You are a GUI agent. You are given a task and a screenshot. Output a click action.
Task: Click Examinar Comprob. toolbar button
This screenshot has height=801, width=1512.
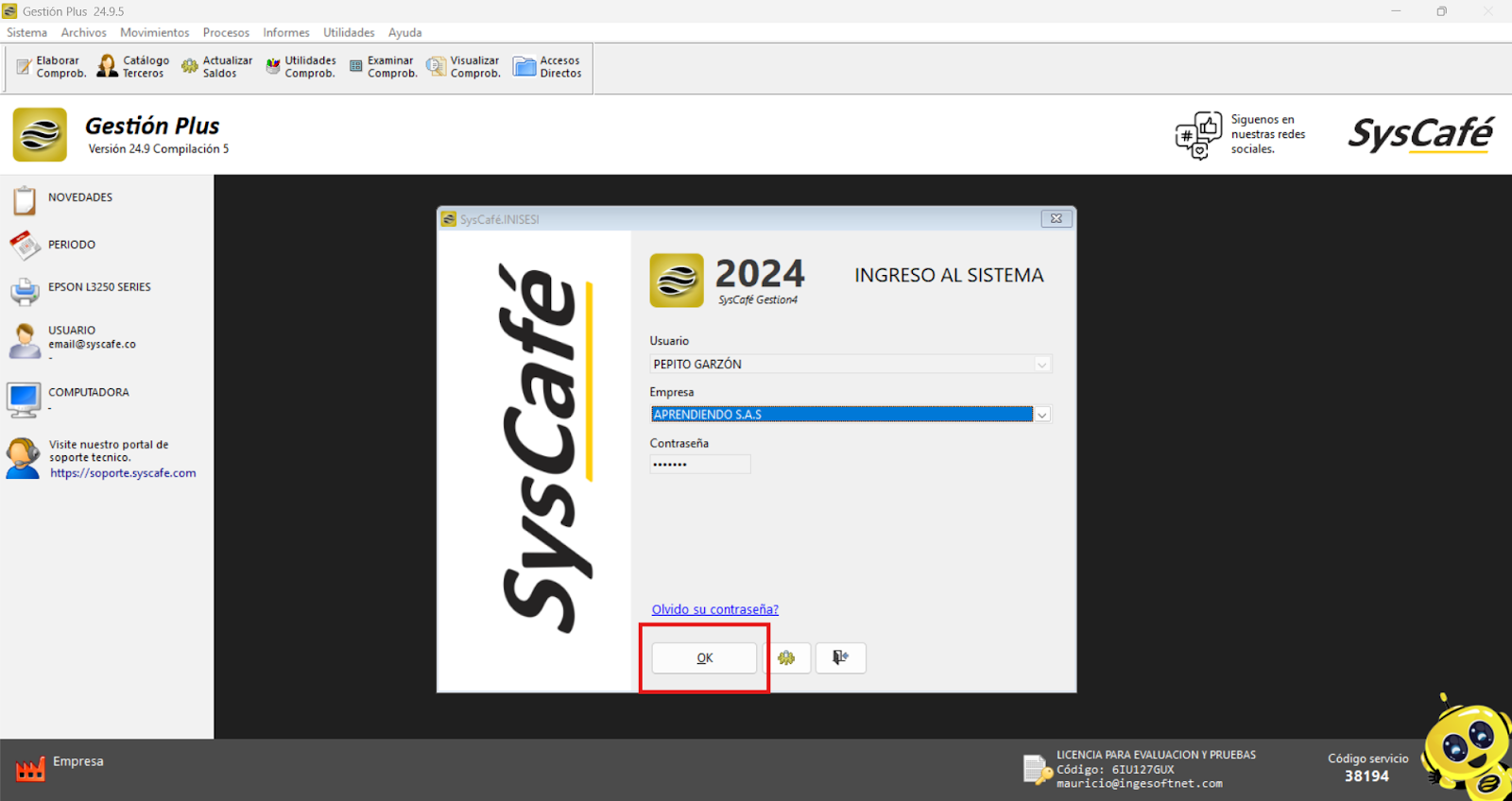click(x=356, y=66)
